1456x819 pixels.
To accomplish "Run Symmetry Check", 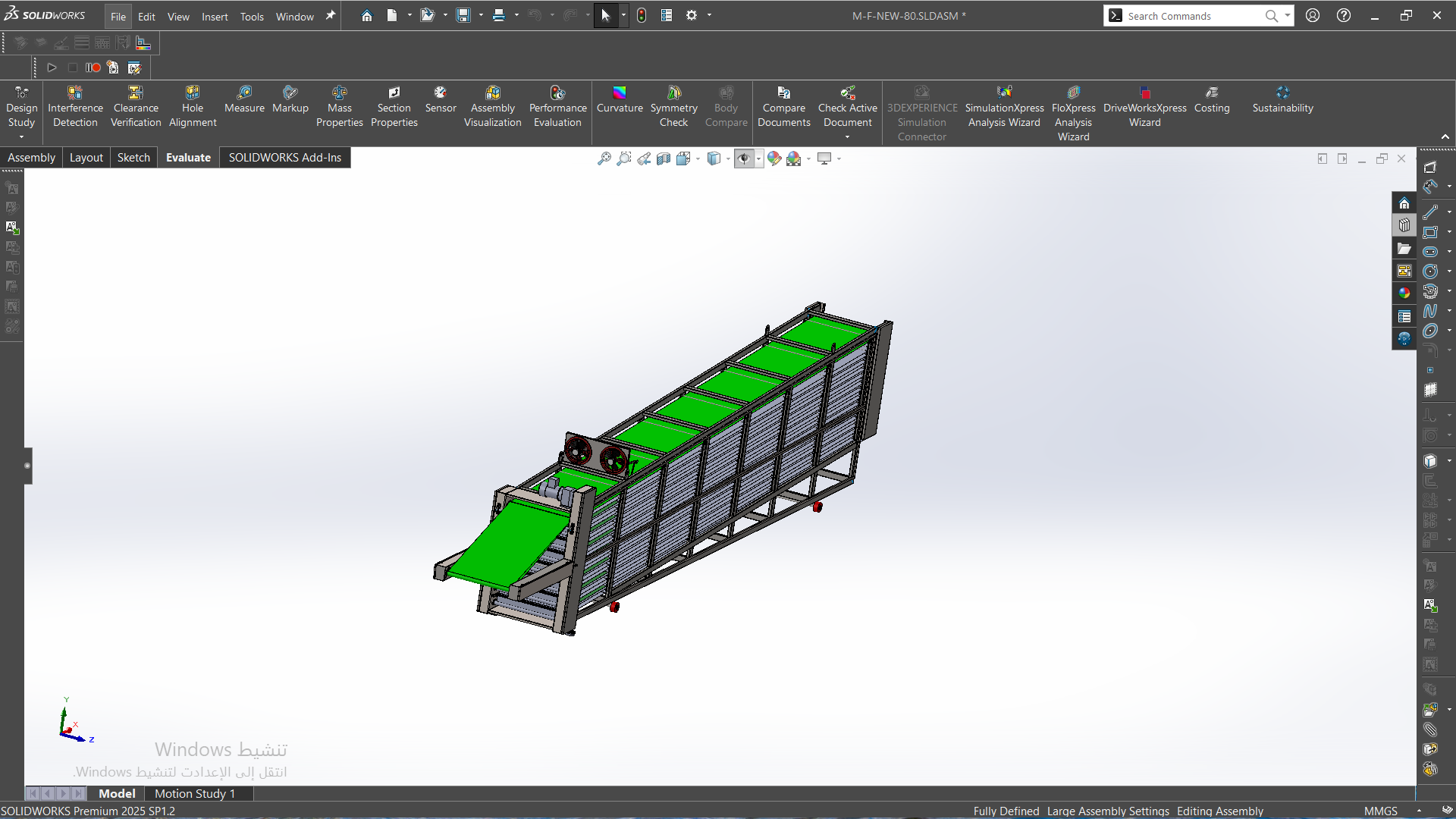I will (x=673, y=106).
